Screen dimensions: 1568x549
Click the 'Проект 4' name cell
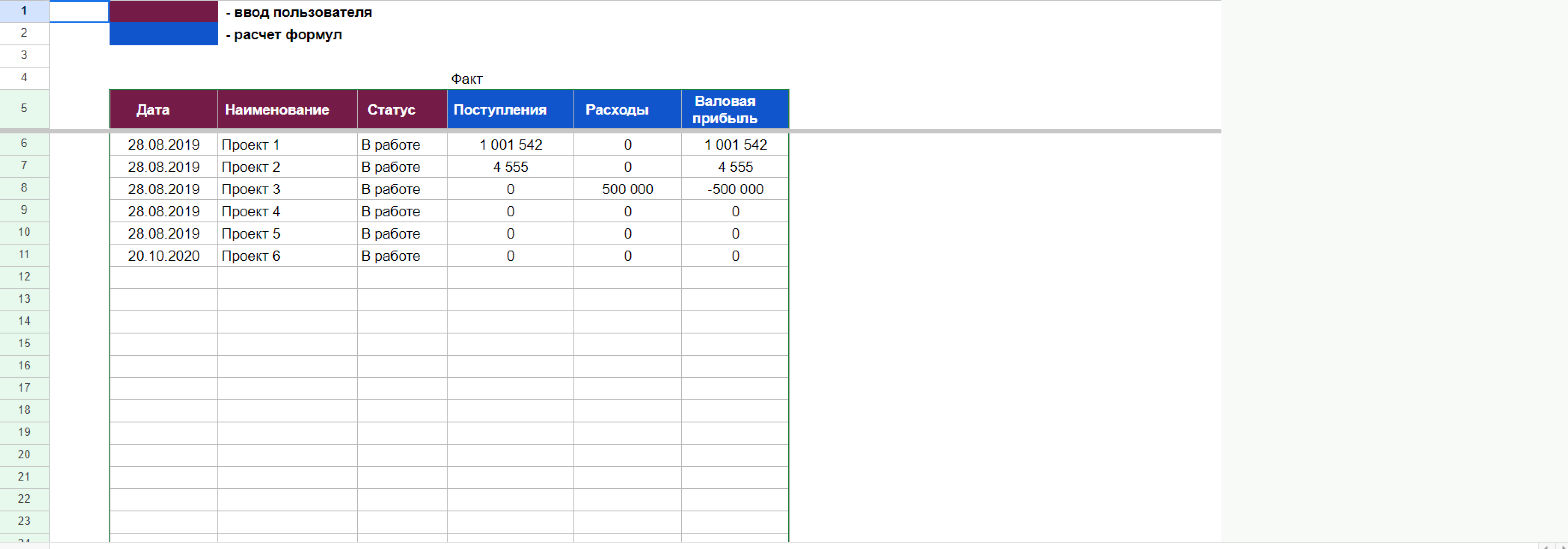tap(287, 211)
